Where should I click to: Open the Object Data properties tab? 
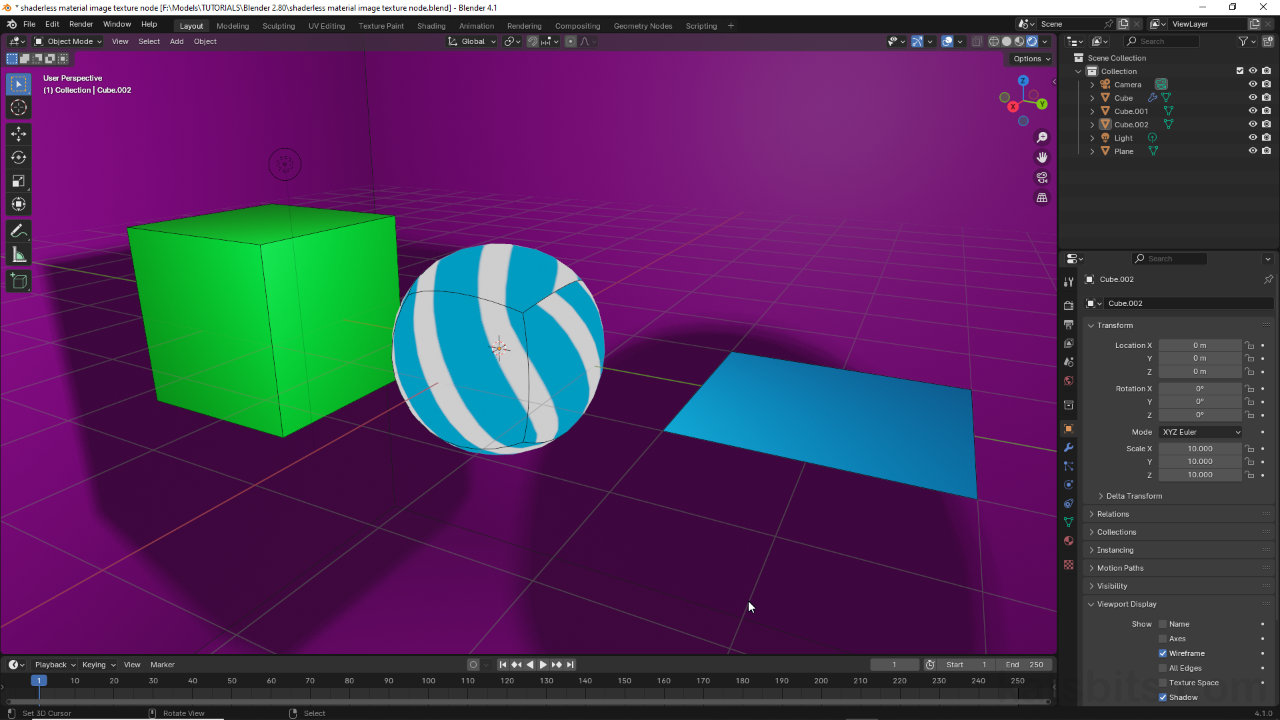coord(1069,522)
